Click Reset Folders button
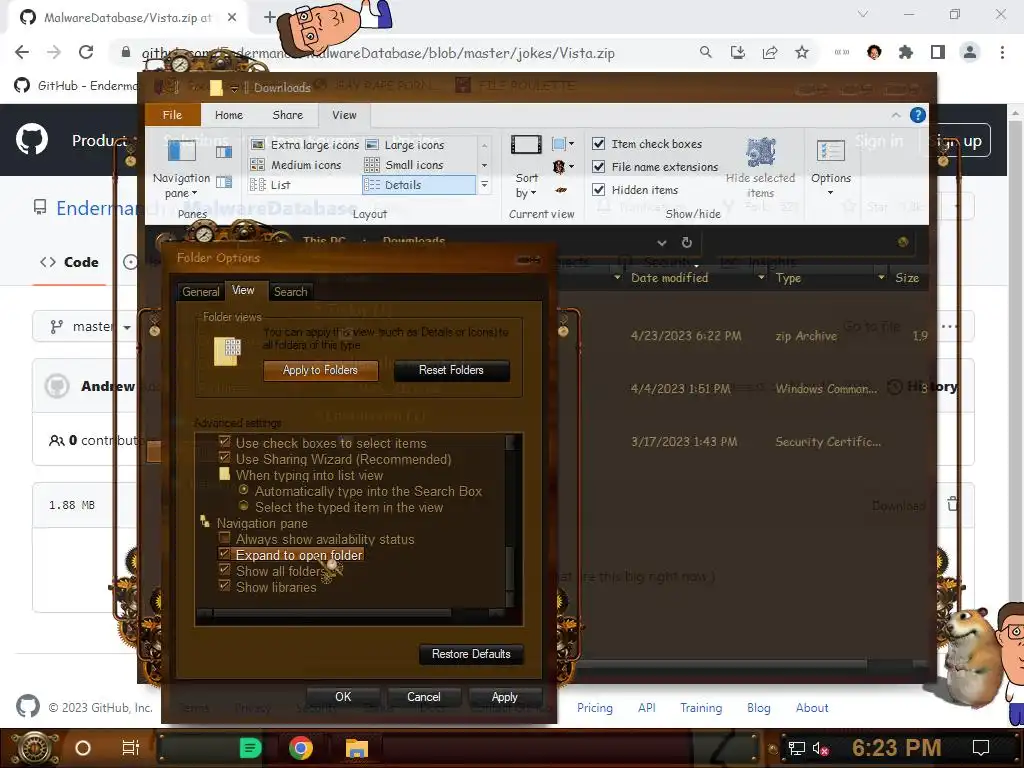1024x768 pixels. (x=451, y=370)
